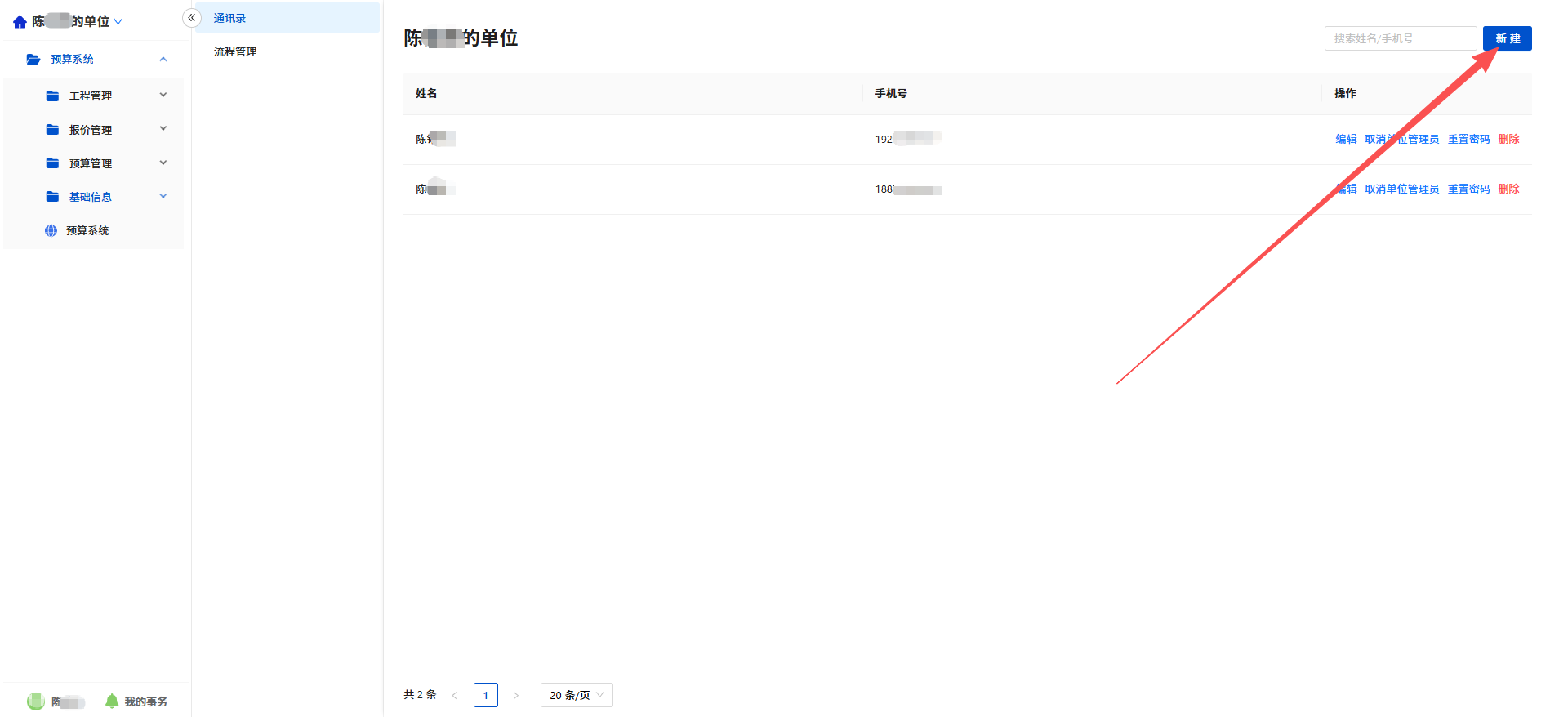This screenshot has height=717, width=1568.
Task: Click 重置密码 for the 188 row
Action: tap(1468, 189)
